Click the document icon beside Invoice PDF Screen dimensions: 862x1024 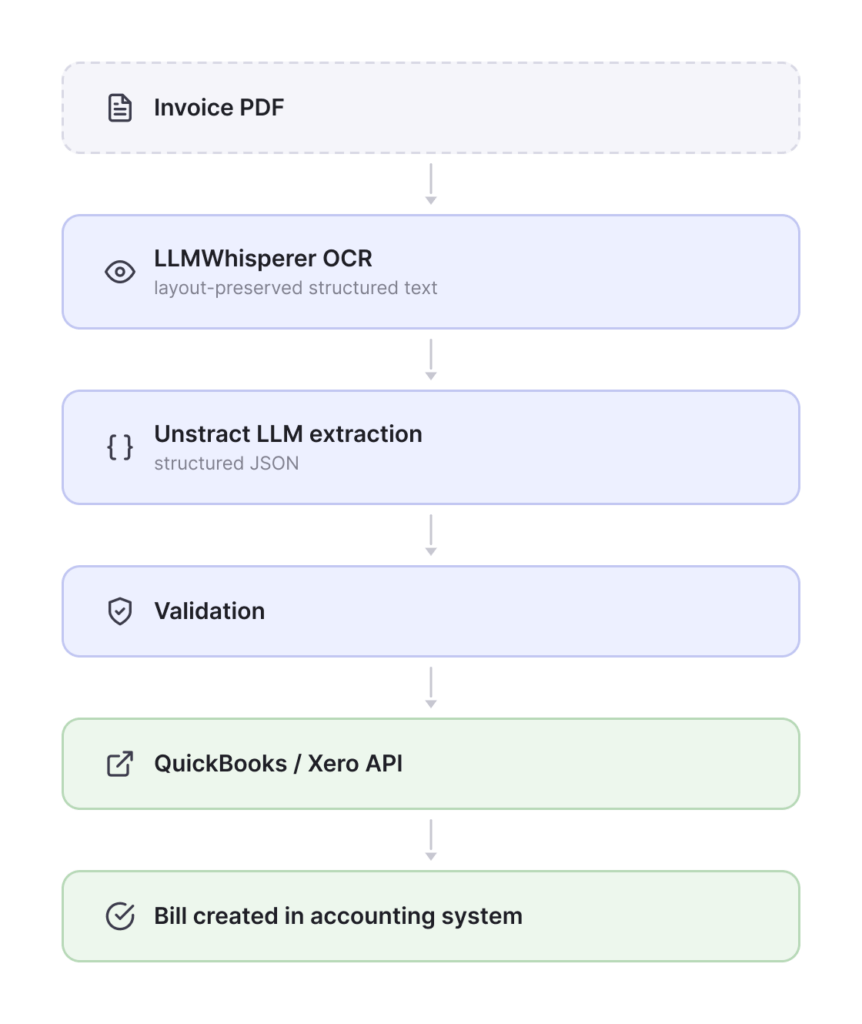tap(120, 108)
